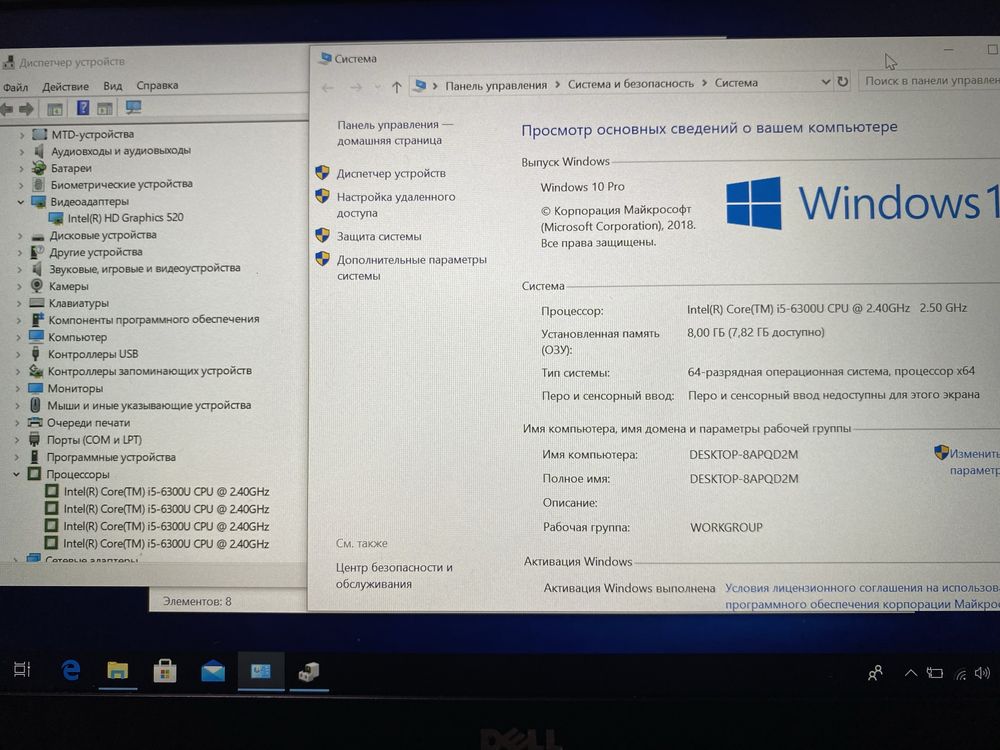The width and height of the screenshot is (1000, 750).
Task: Open the address bar history dropdown
Action: 825,82
